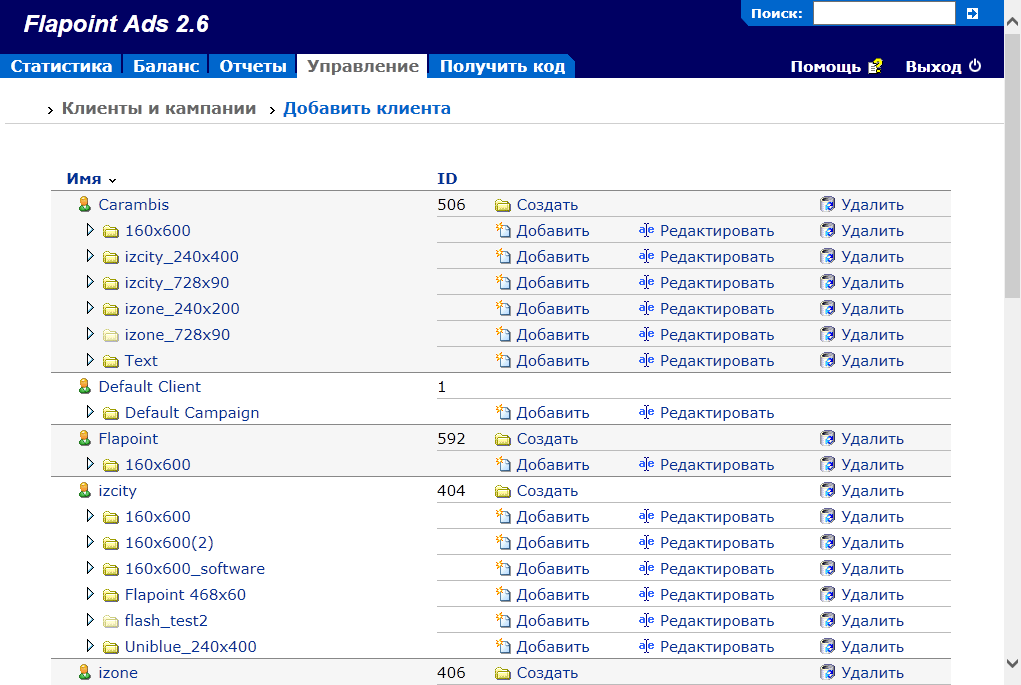Click the Flapoint client user icon
Screen dimensions: 1021x685
tap(85, 438)
